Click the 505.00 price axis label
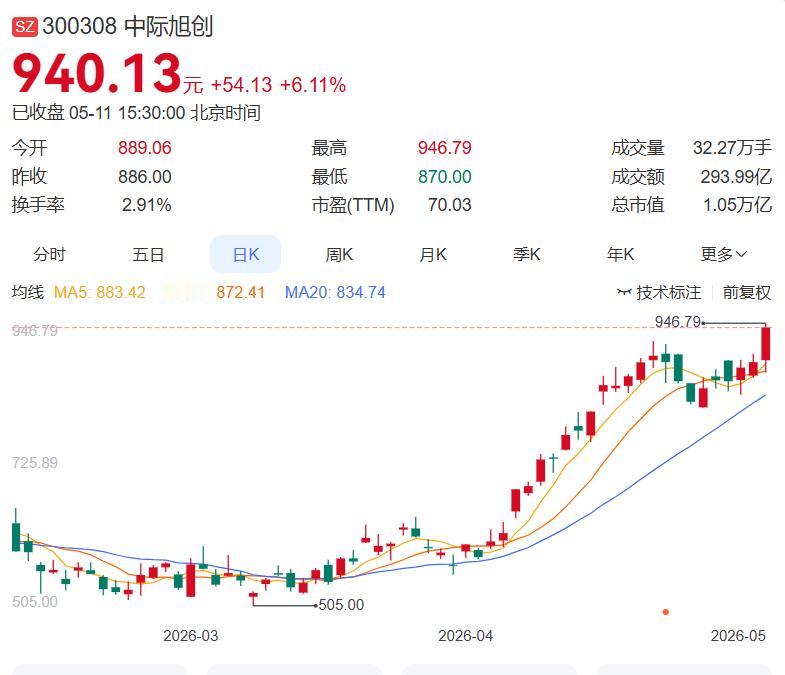The height and width of the screenshot is (675, 785). tap(35, 601)
